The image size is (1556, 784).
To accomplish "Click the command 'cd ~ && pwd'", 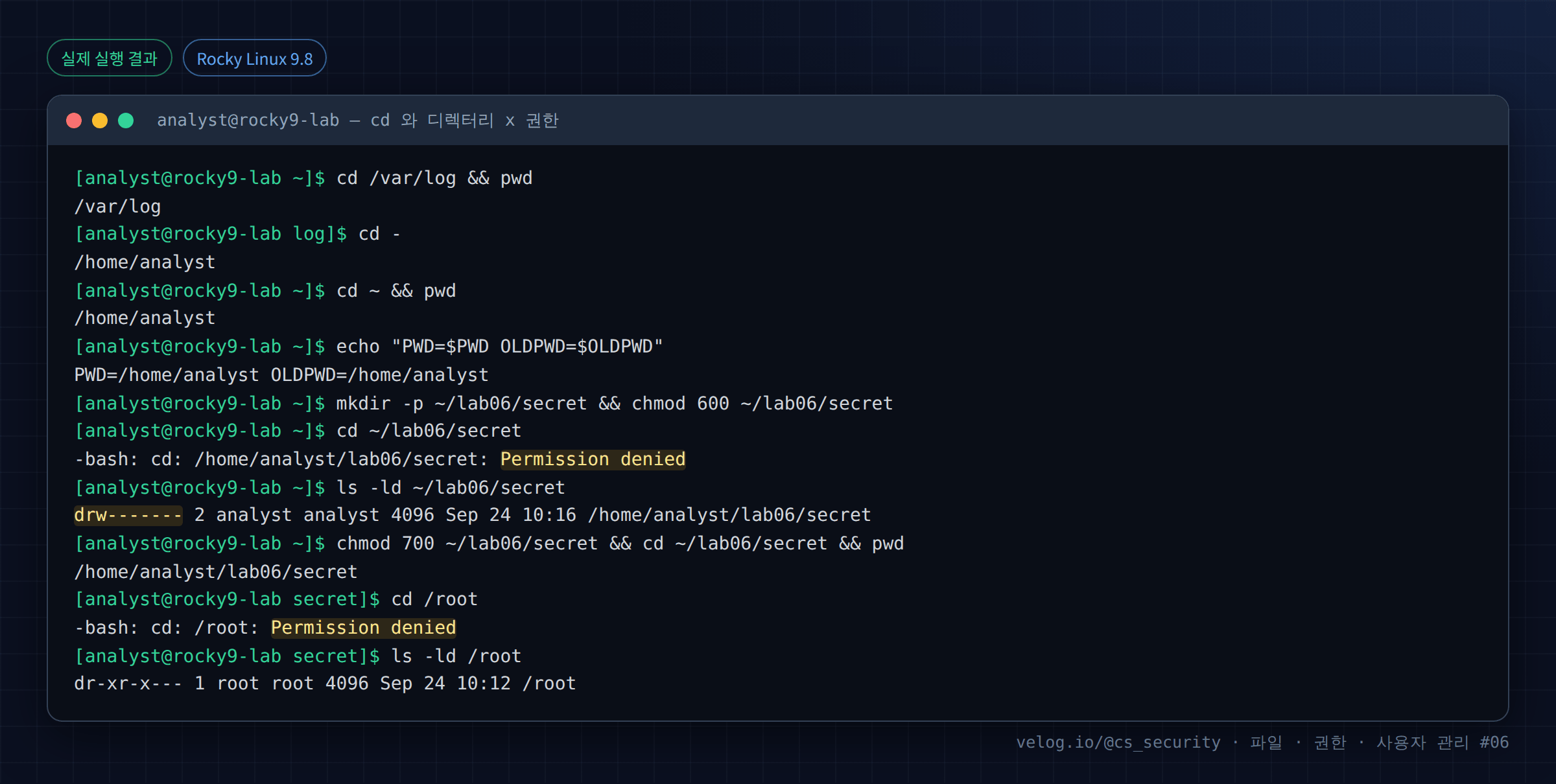I will (396, 291).
